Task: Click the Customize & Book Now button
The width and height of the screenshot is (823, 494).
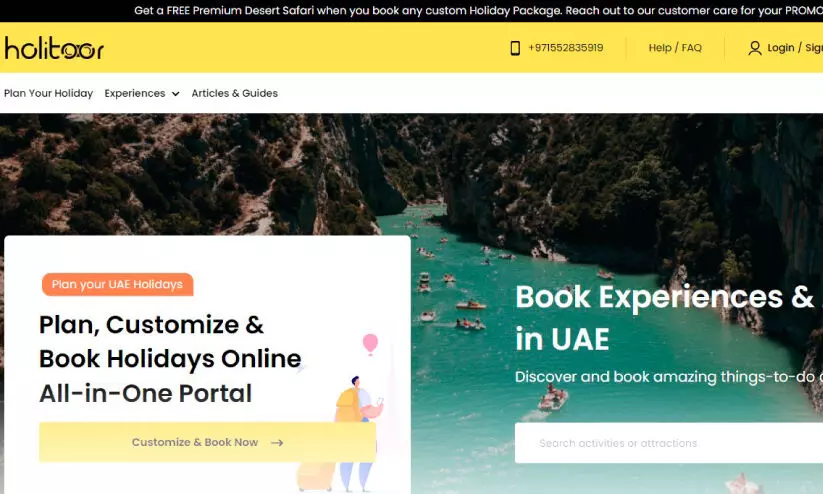Action: pos(207,442)
